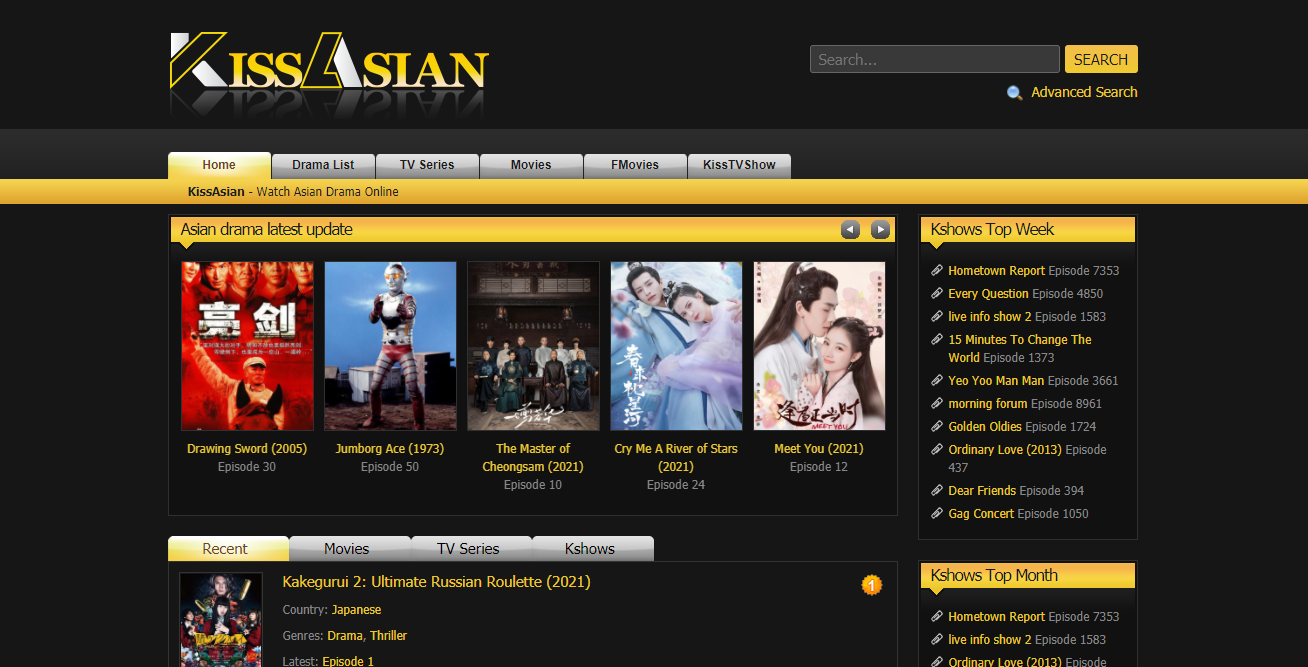Open the Advanced Search link
Viewport: 1308px width, 667px height.
tap(1084, 92)
